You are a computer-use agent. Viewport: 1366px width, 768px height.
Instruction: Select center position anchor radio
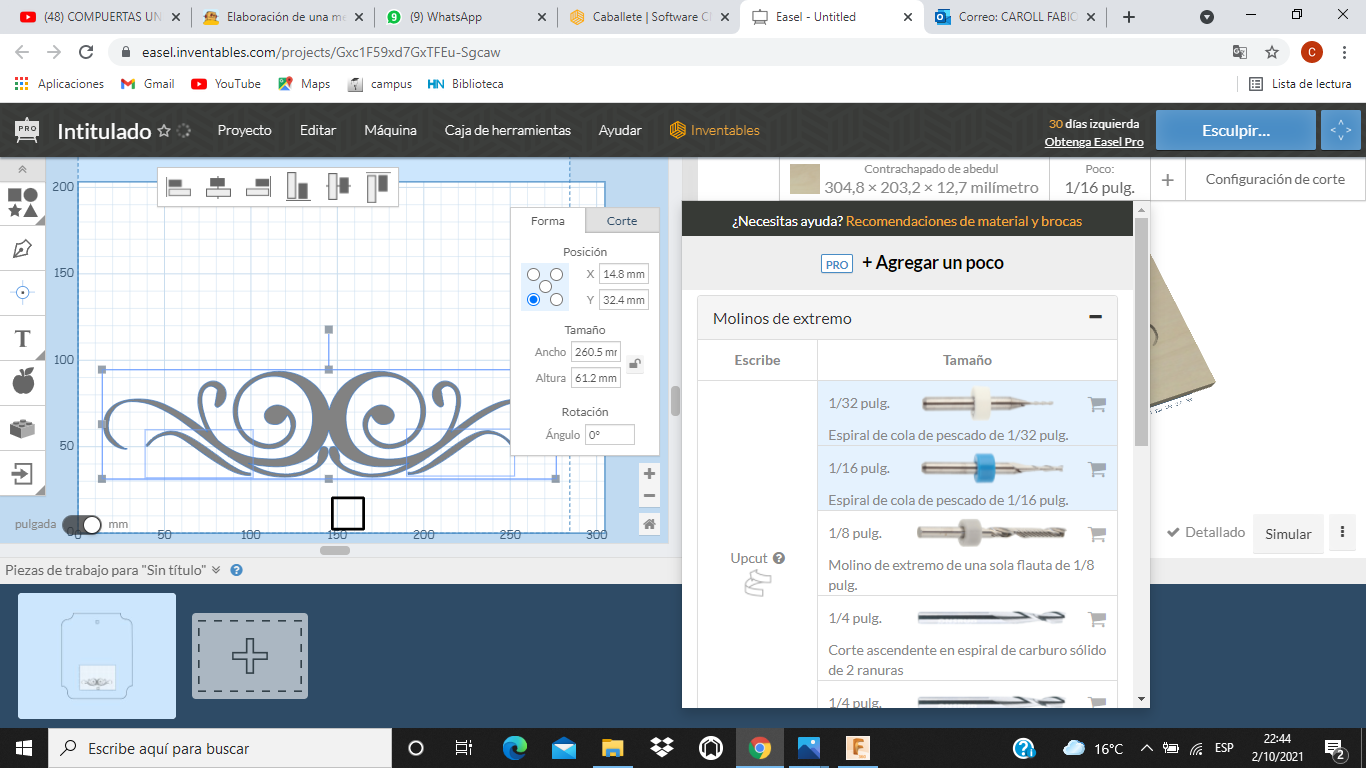click(x=546, y=286)
